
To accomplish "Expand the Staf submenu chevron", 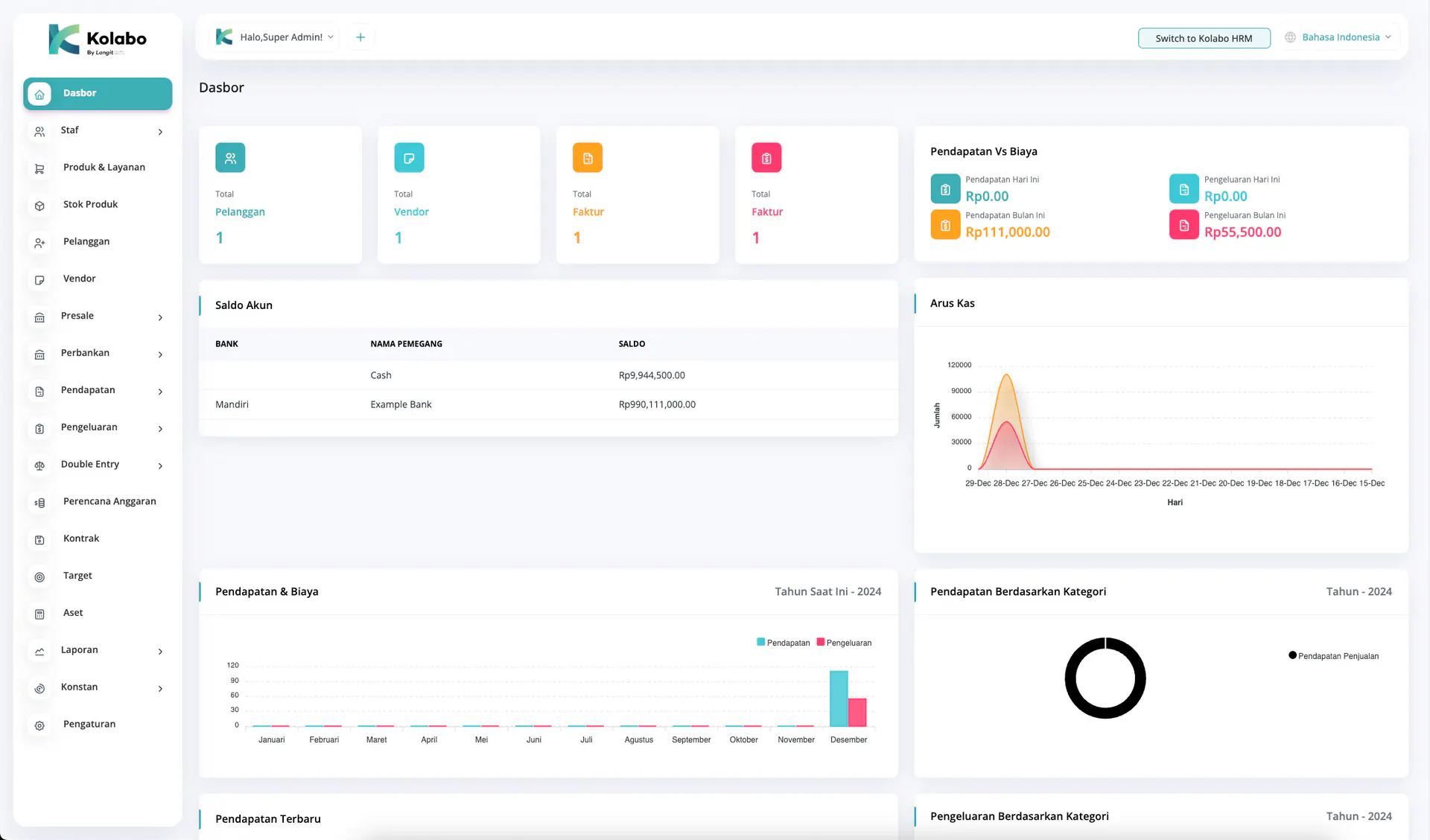I will [x=160, y=132].
